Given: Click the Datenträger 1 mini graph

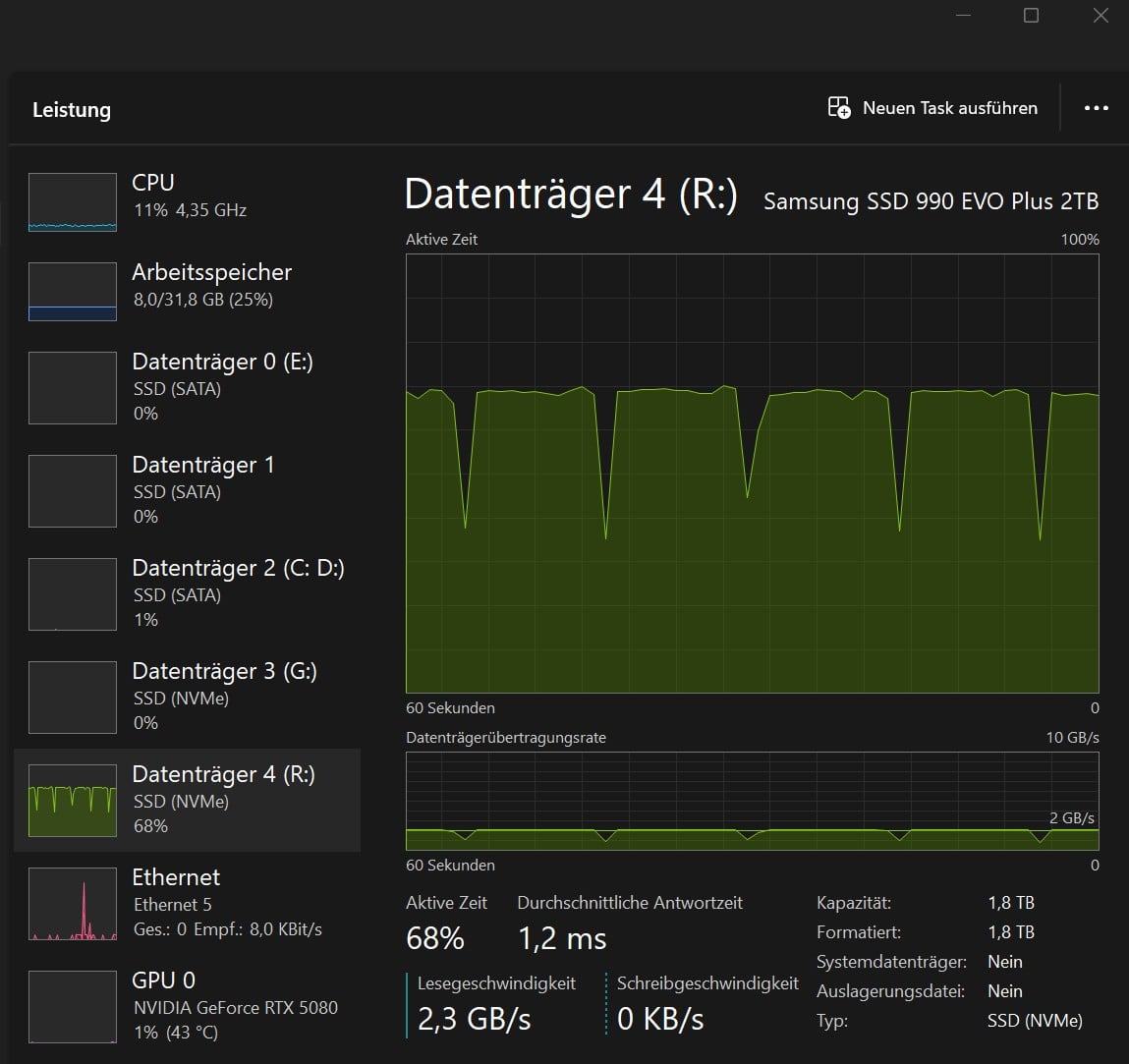Looking at the screenshot, I should 73,490.
